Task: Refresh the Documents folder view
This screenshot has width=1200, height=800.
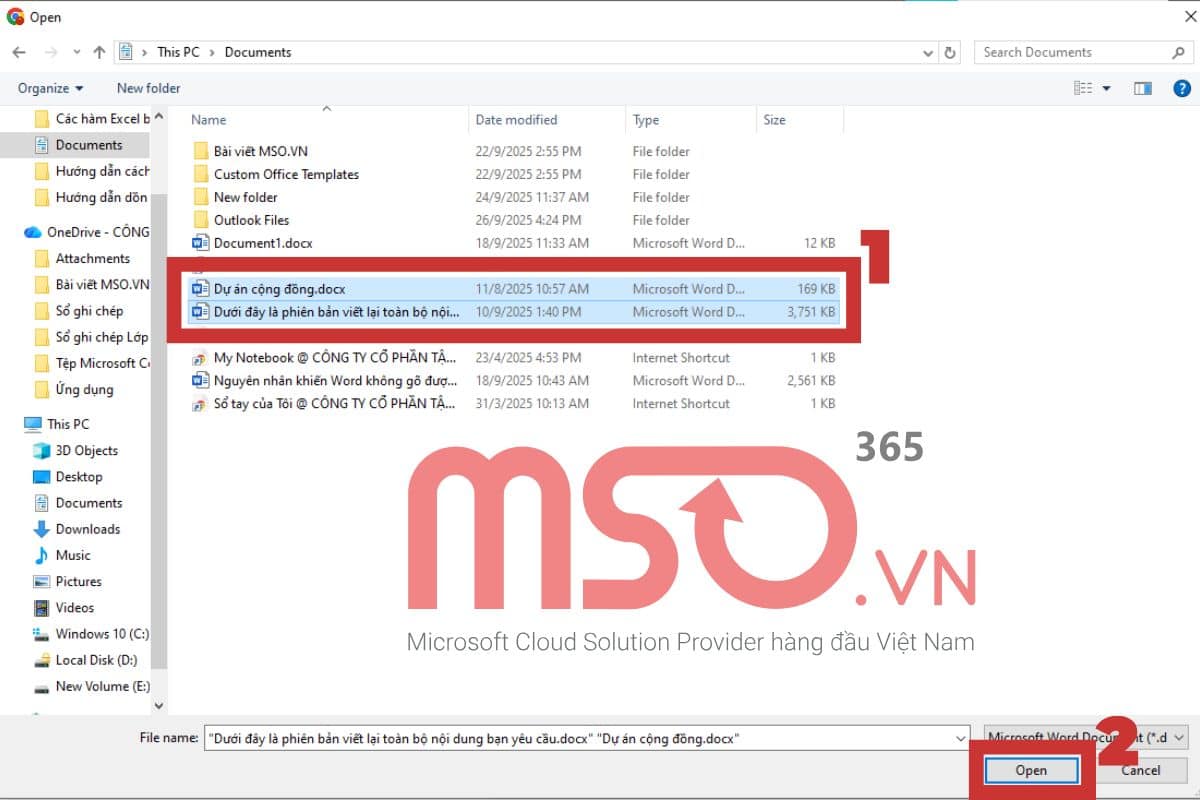Action: point(951,52)
